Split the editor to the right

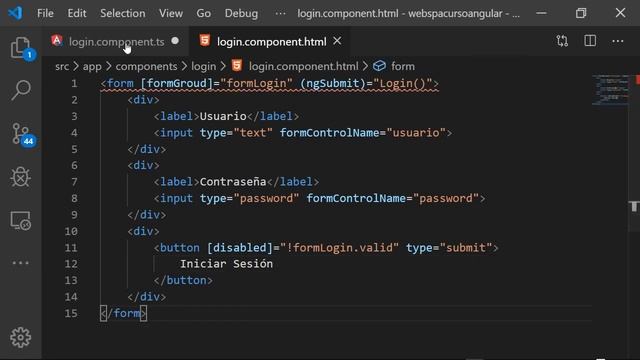point(590,41)
